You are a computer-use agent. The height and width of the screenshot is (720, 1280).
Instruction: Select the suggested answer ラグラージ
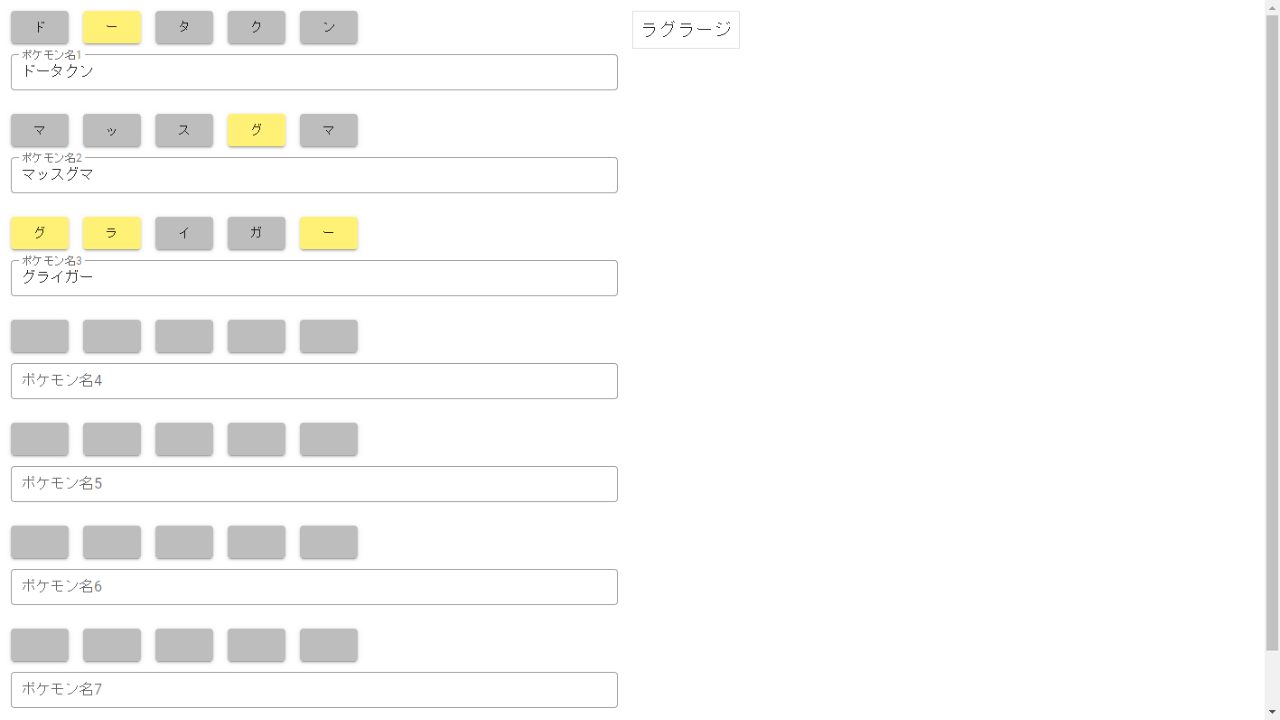pos(686,30)
